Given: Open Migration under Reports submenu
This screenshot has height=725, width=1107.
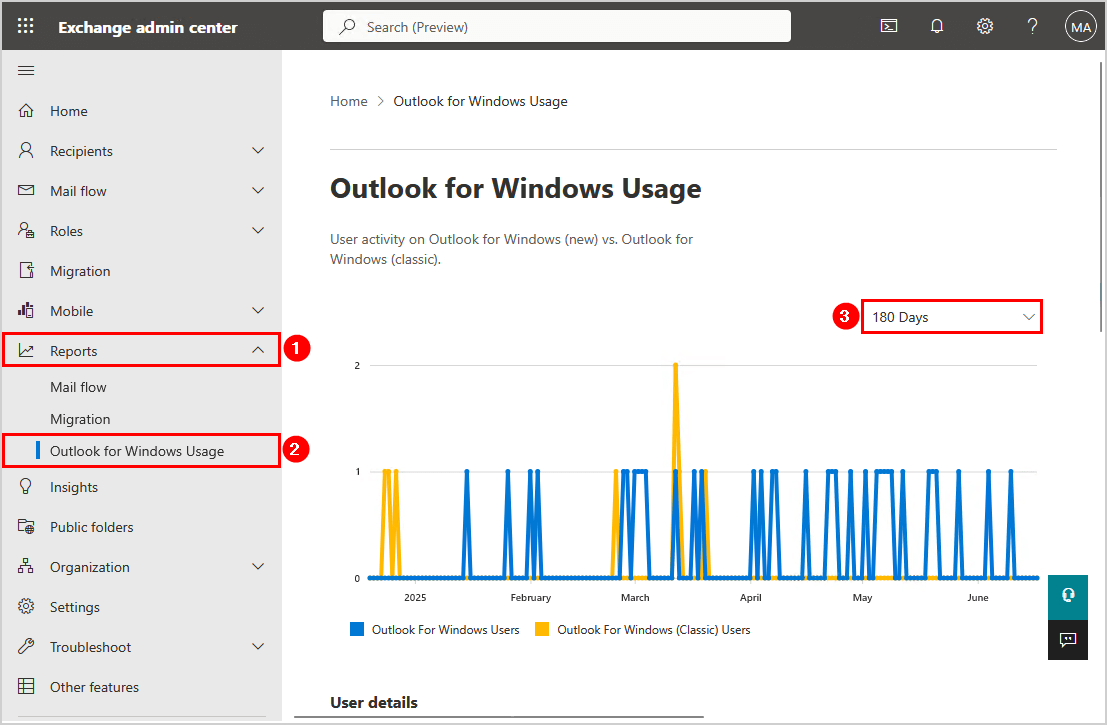Looking at the screenshot, I should pyautogui.click(x=80, y=419).
